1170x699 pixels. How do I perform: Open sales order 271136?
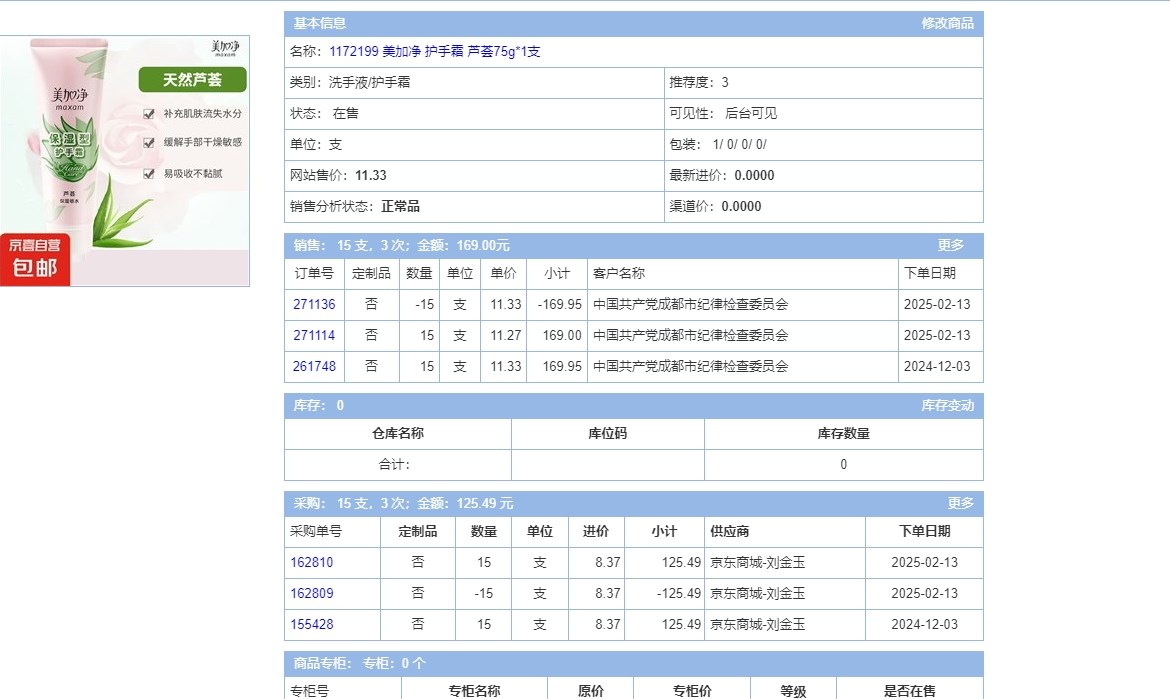click(314, 304)
